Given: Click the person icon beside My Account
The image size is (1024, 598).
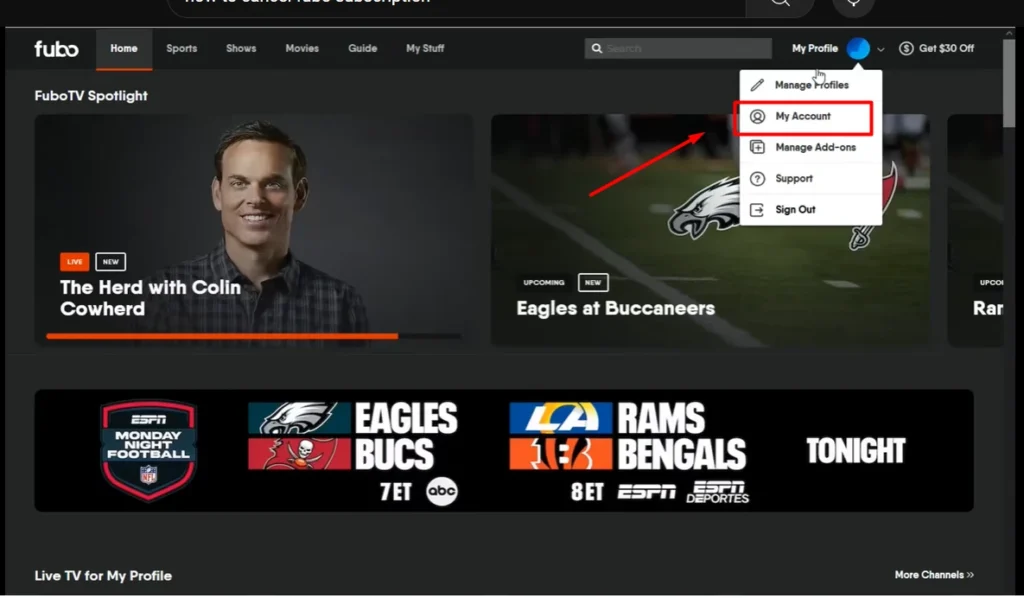Looking at the screenshot, I should (x=757, y=116).
